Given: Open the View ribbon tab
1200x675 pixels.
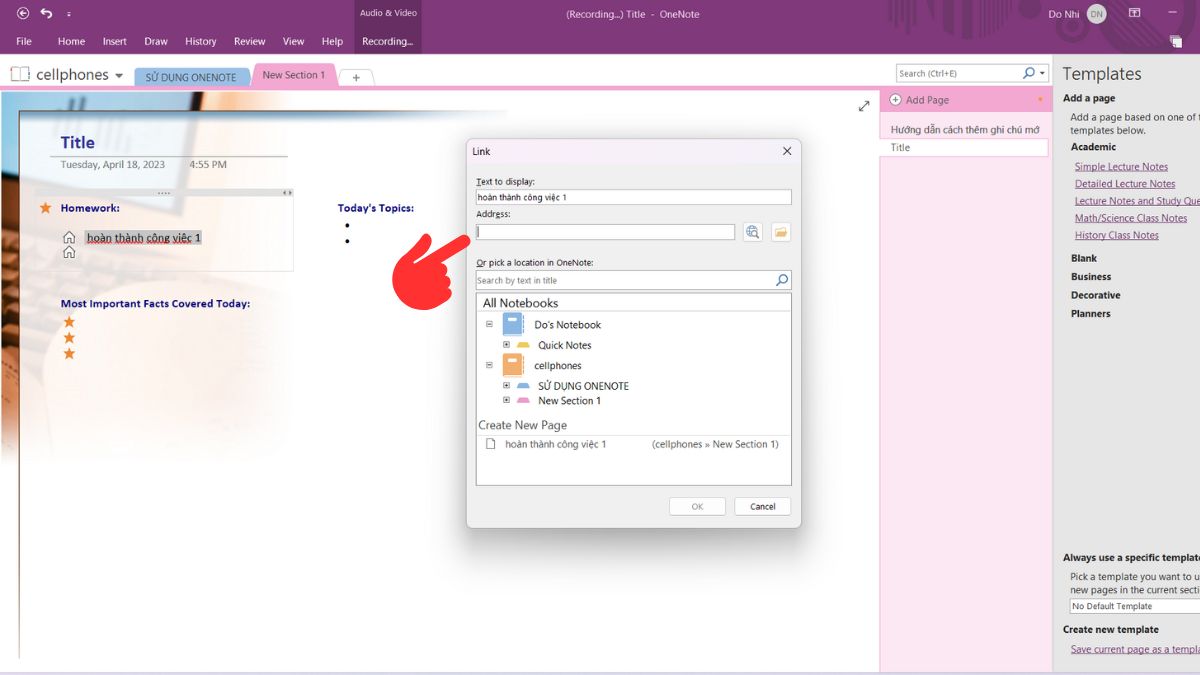Looking at the screenshot, I should click(293, 42).
